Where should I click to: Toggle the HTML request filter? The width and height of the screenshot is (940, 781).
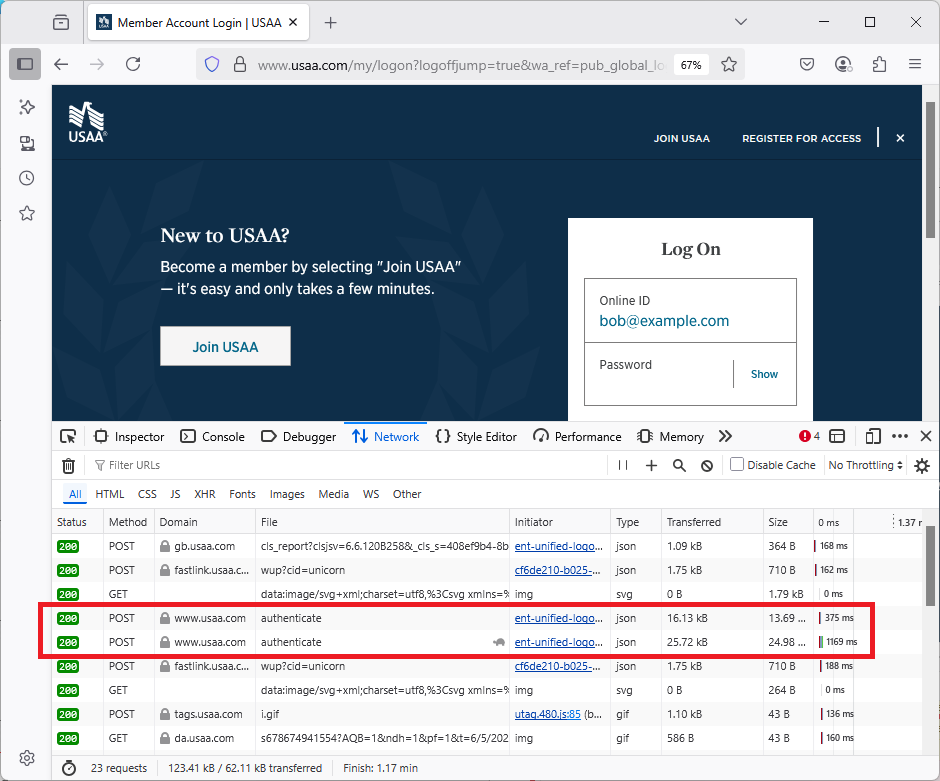[x=110, y=494]
